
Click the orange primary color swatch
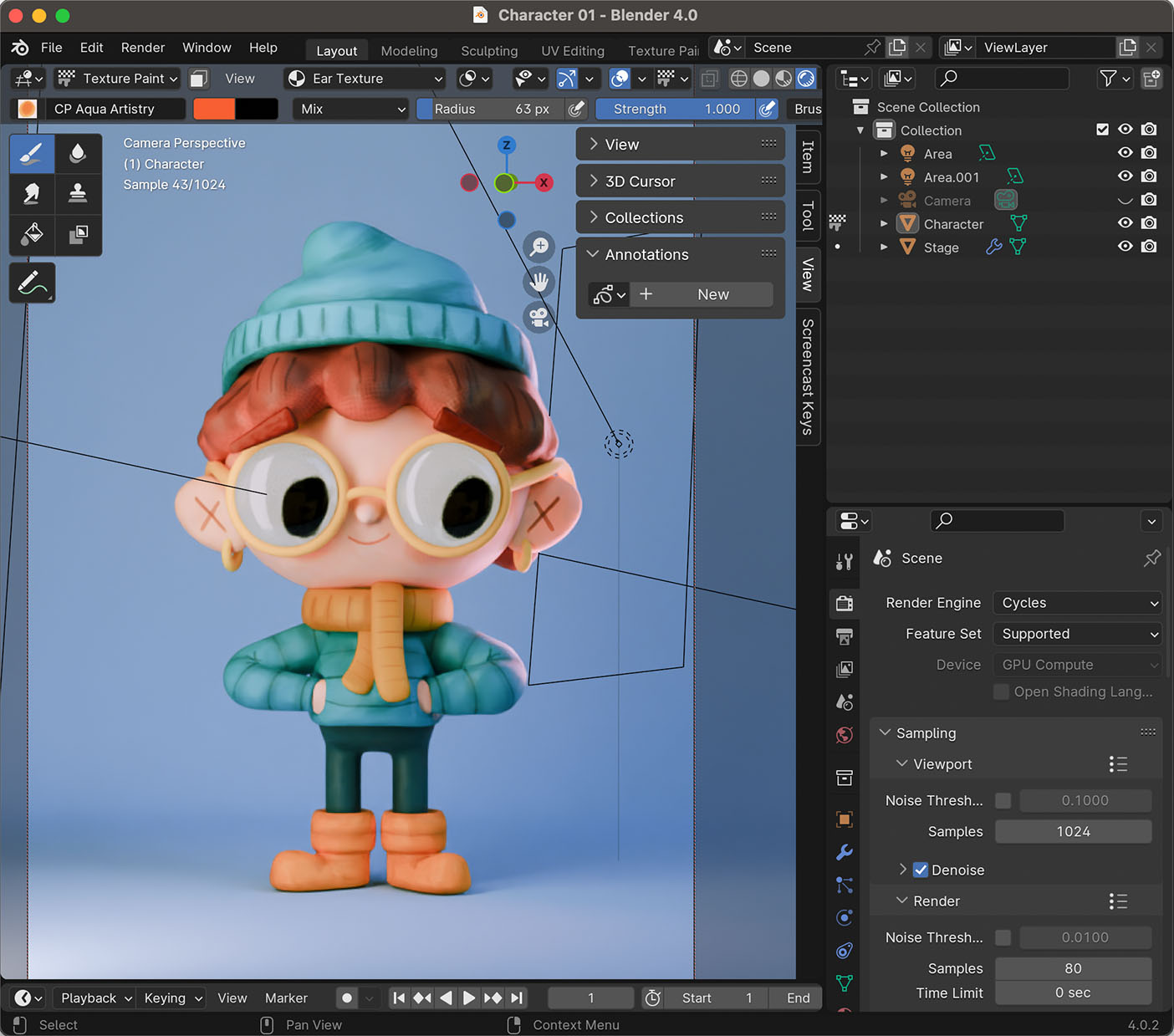[214, 109]
